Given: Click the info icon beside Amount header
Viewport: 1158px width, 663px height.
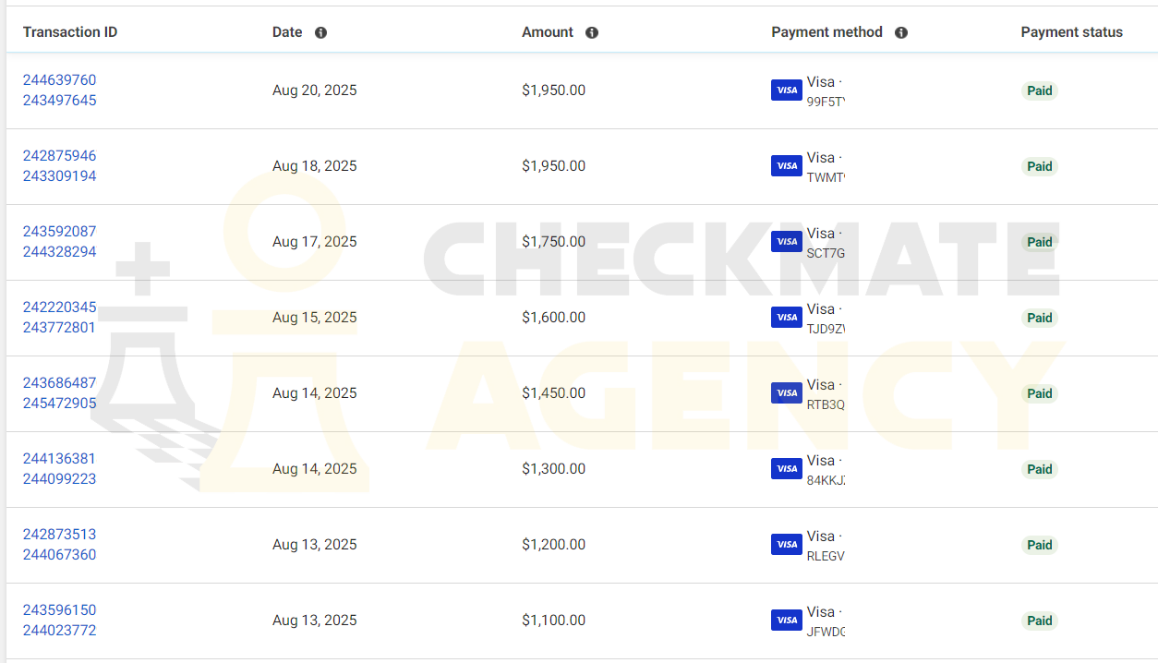Looking at the screenshot, I should click(592, 32).
